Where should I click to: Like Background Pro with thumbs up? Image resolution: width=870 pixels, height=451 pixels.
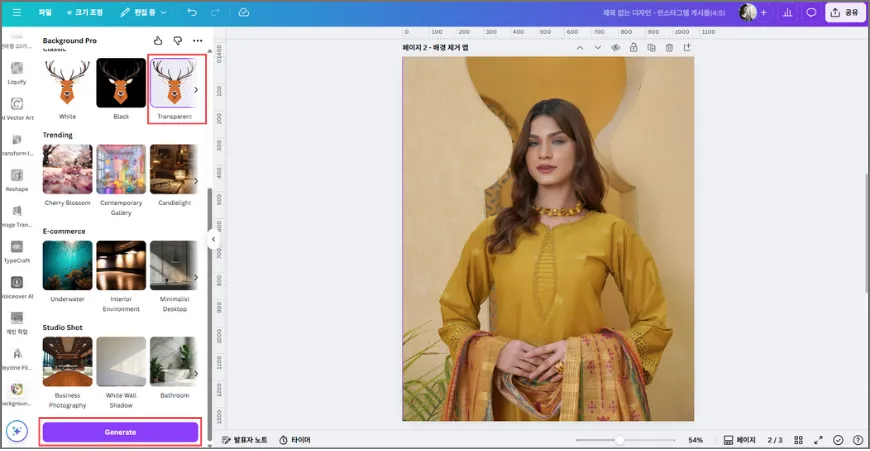click(x=158, y=40)
